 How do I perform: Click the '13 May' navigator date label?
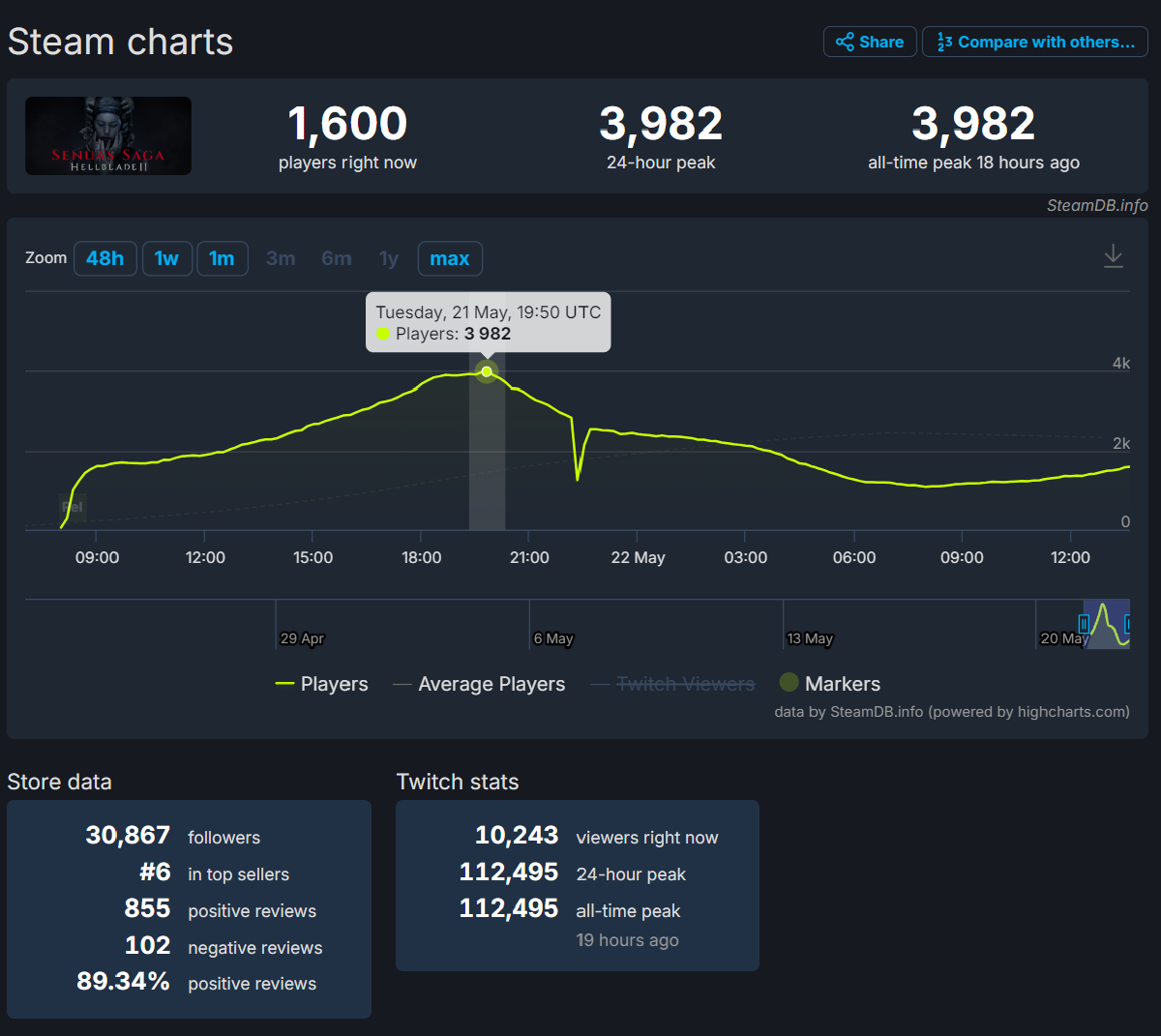point(810,638)
